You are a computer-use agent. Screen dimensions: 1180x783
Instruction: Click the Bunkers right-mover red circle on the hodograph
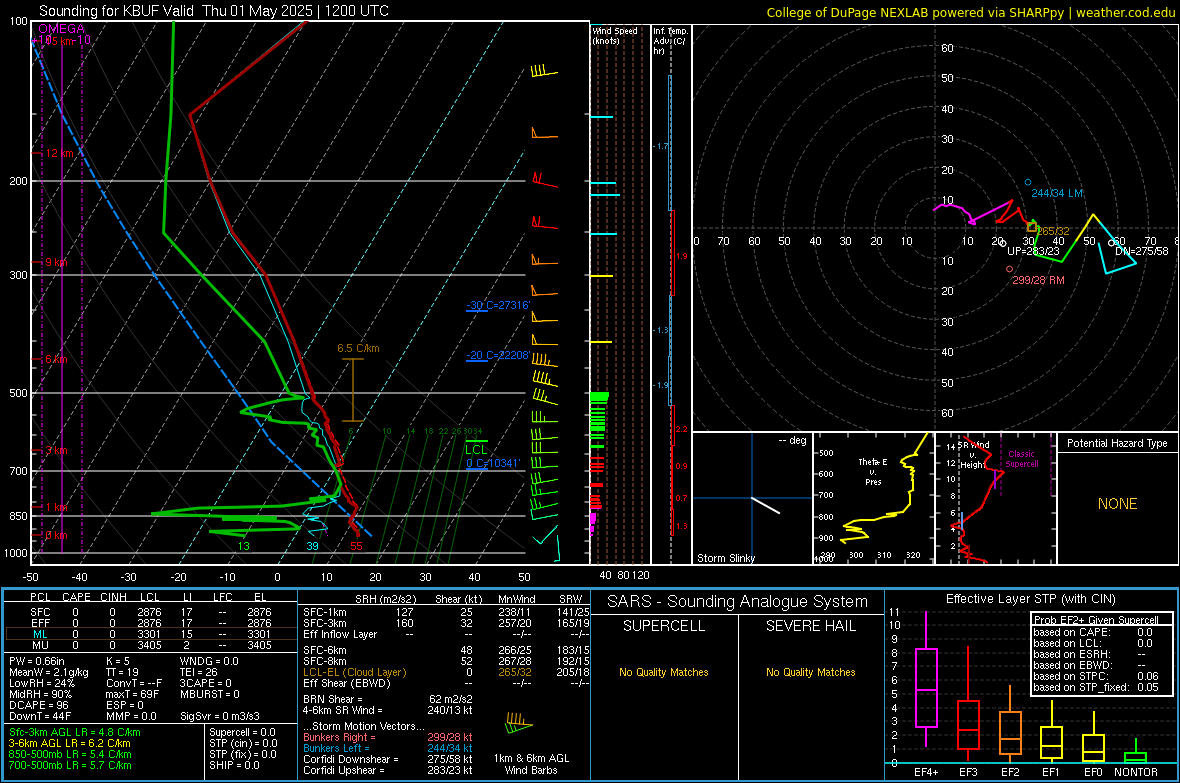1009,269
